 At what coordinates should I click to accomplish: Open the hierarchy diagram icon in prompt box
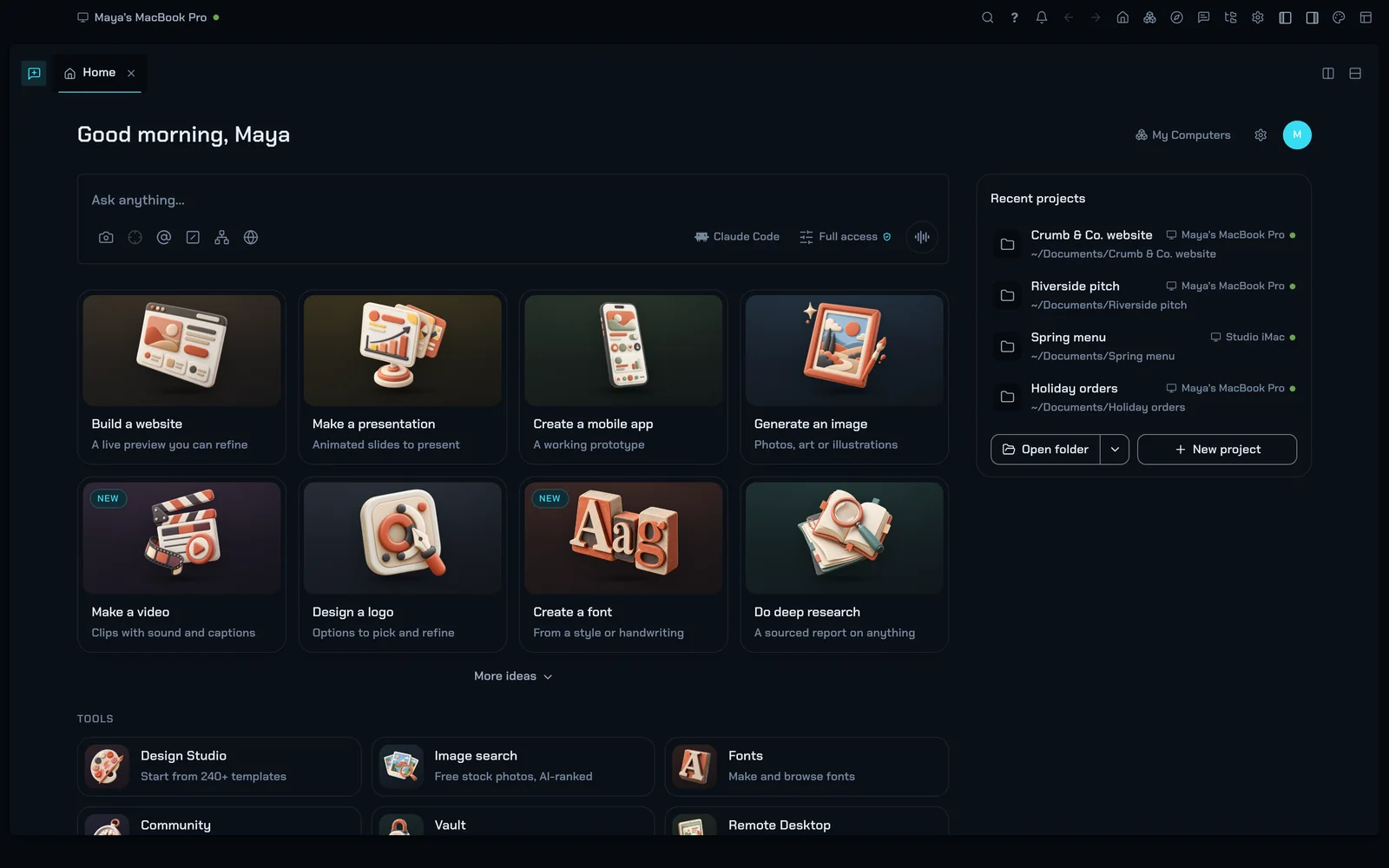pos(221,237)
